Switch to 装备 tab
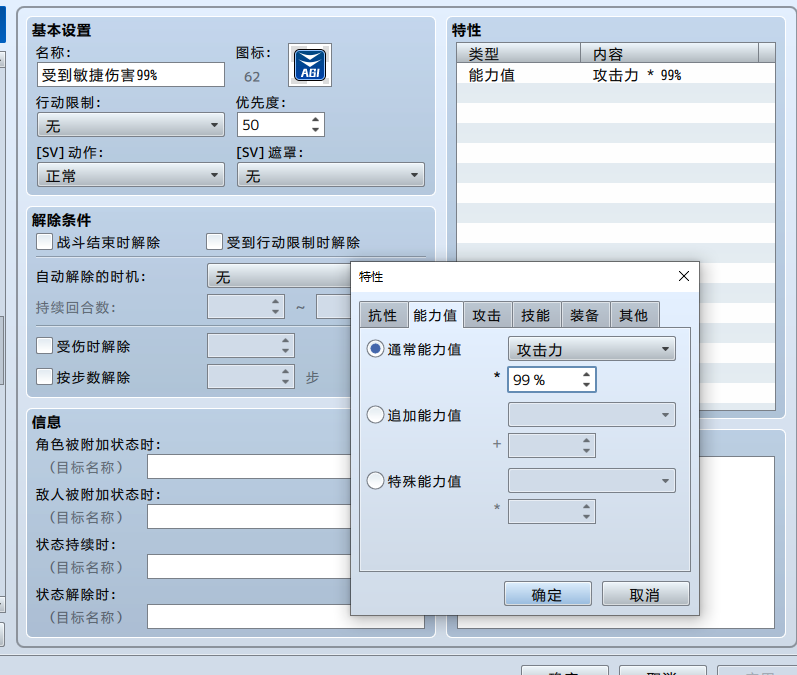 pyautogui.click(x=585, y=315)
